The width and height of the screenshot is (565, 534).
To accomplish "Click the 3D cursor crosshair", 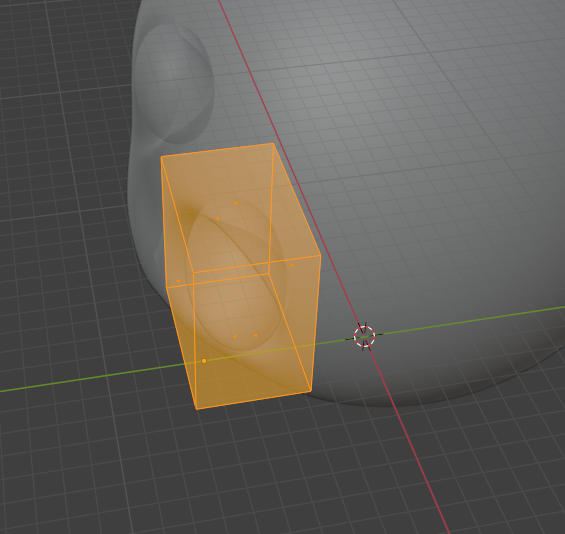I will click(364, 336).
